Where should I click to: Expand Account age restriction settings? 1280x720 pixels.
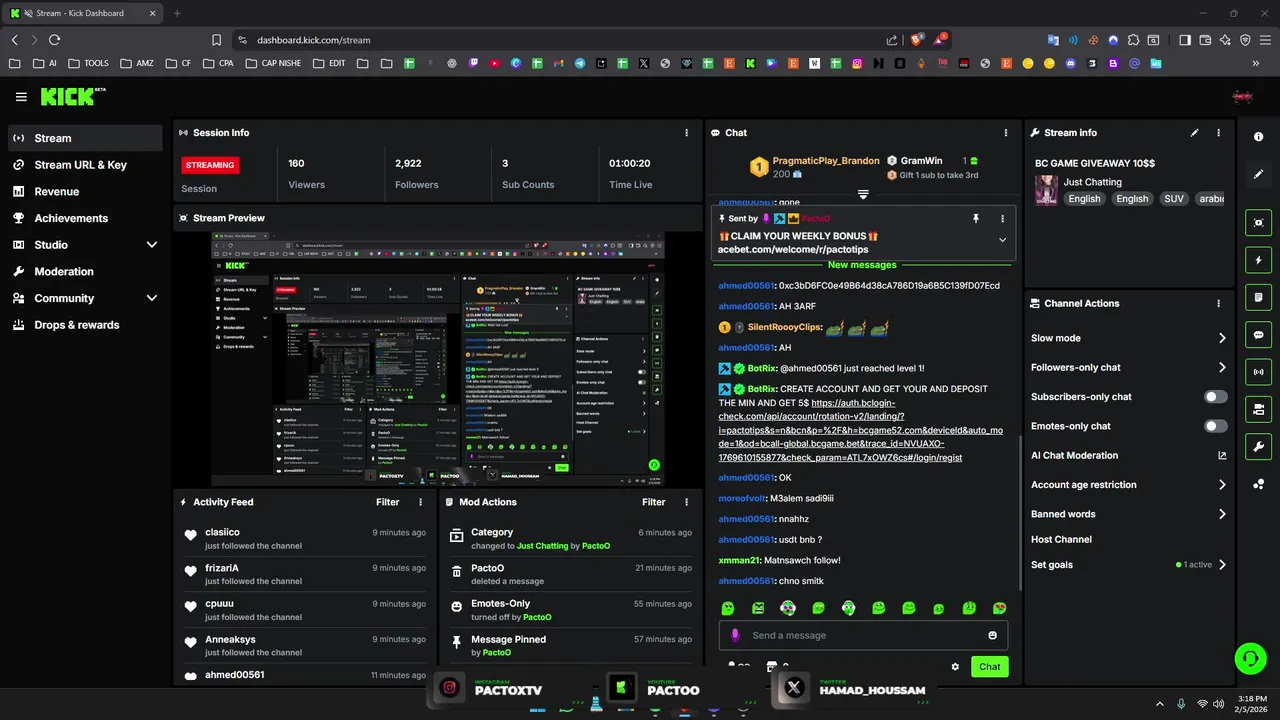click(1222, 485)
